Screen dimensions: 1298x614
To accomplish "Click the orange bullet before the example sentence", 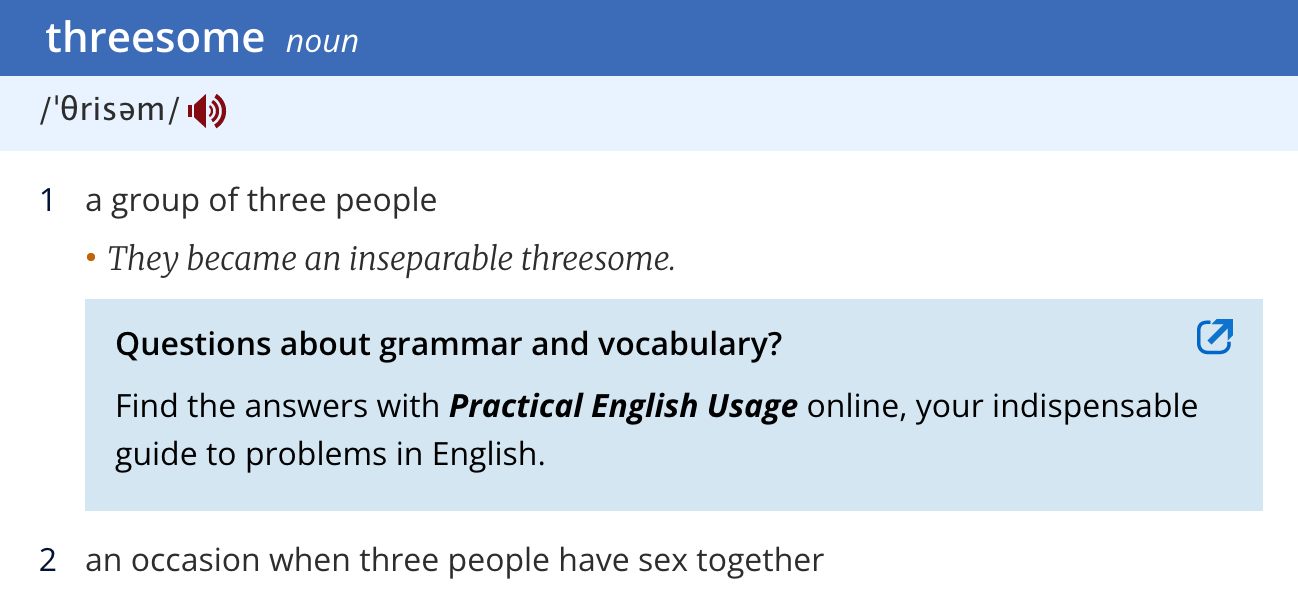I will tap(91, 259).
